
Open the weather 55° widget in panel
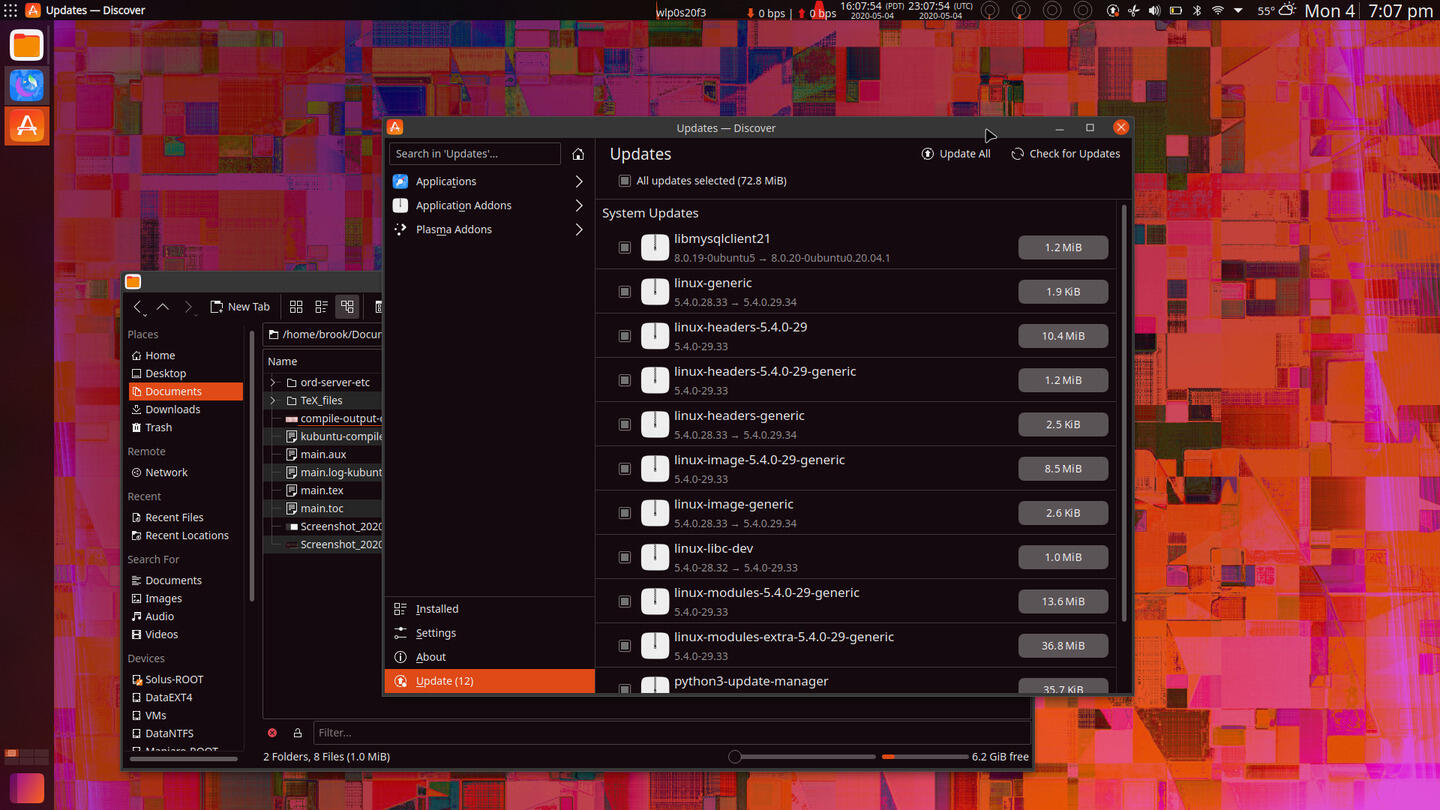(x=1276, y=11)
